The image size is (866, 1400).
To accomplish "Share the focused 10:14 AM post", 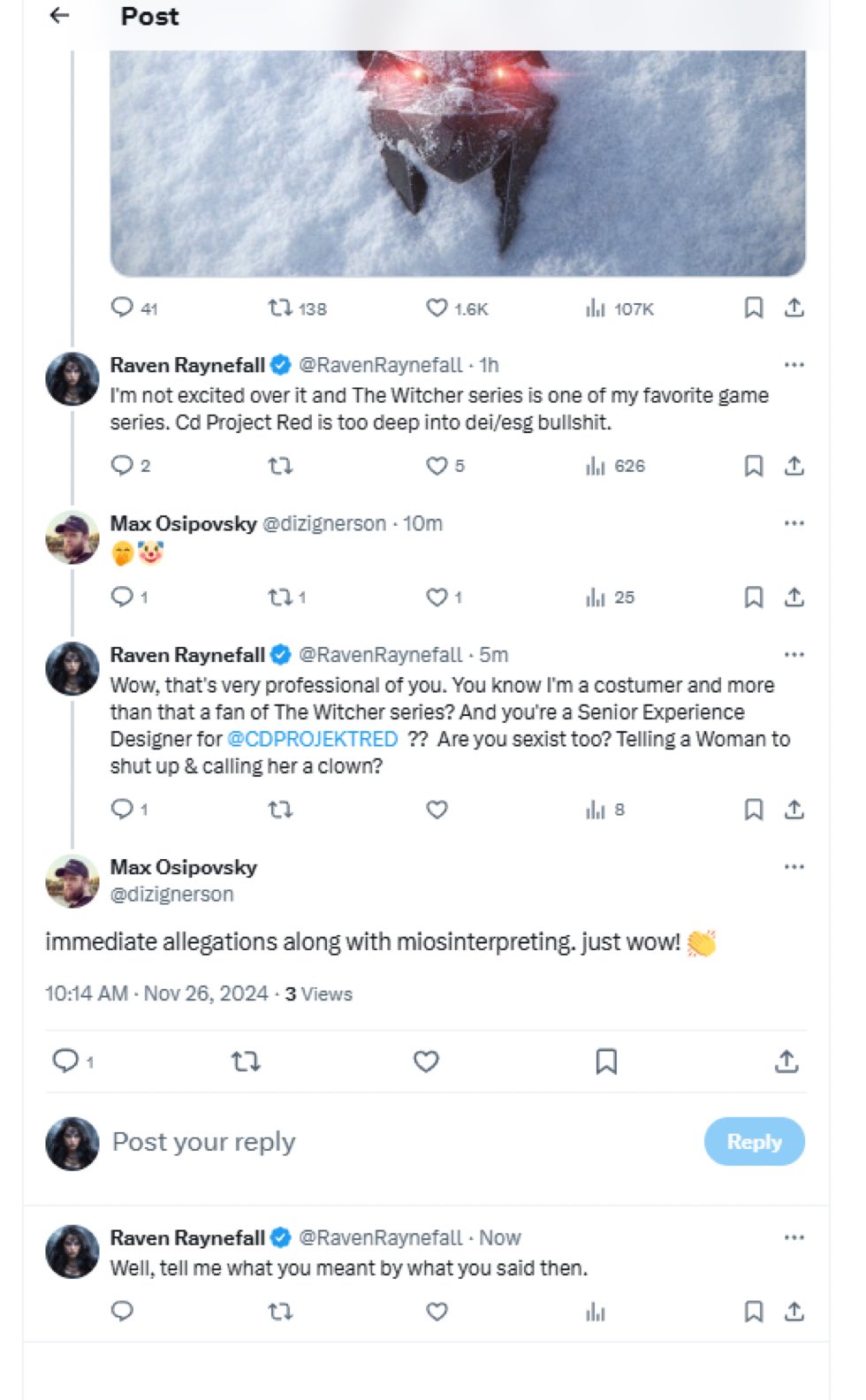I will tap(786, 1061).
